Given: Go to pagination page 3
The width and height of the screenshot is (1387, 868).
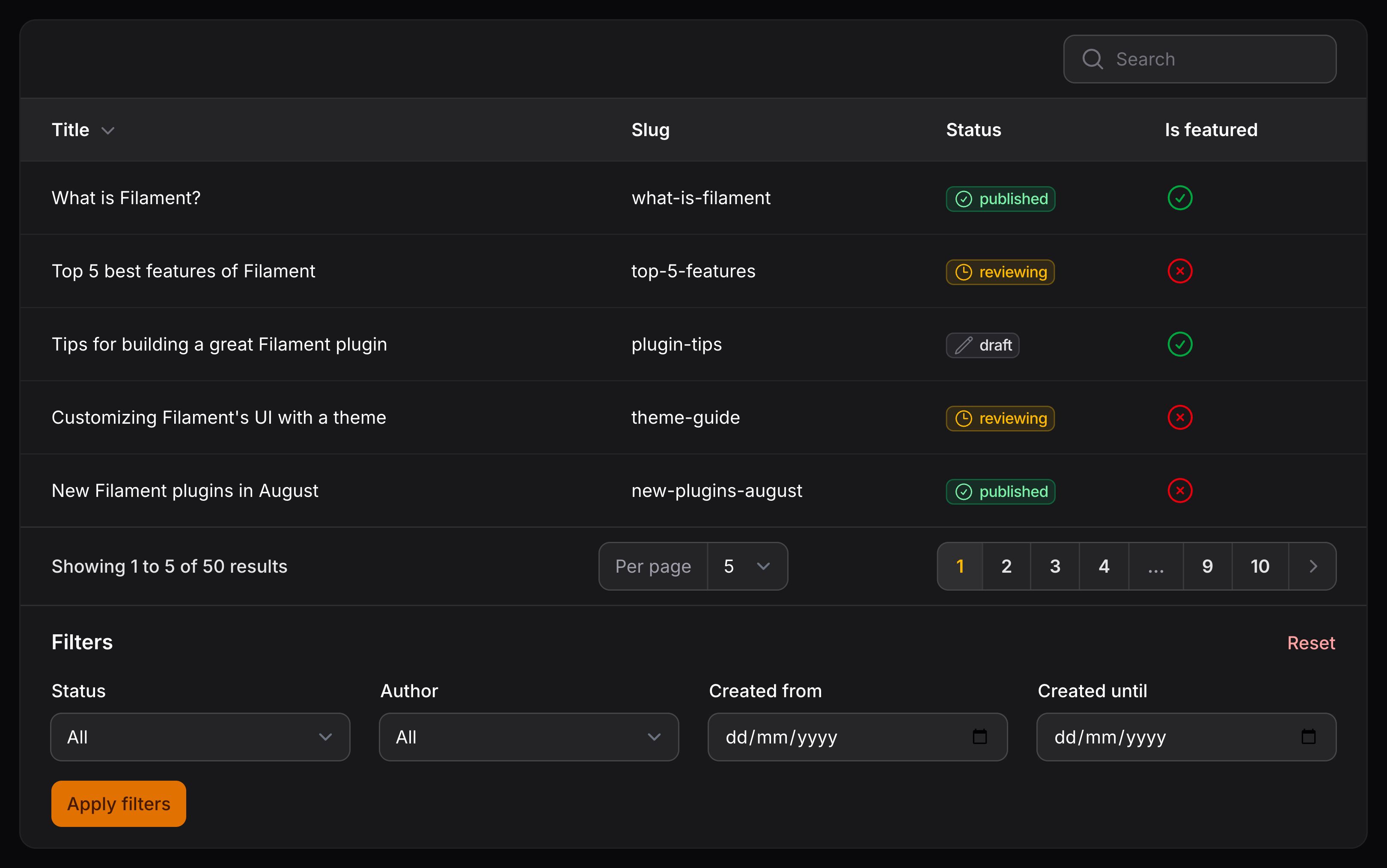Looking at the screenshot, I should tap(1055, 566).
